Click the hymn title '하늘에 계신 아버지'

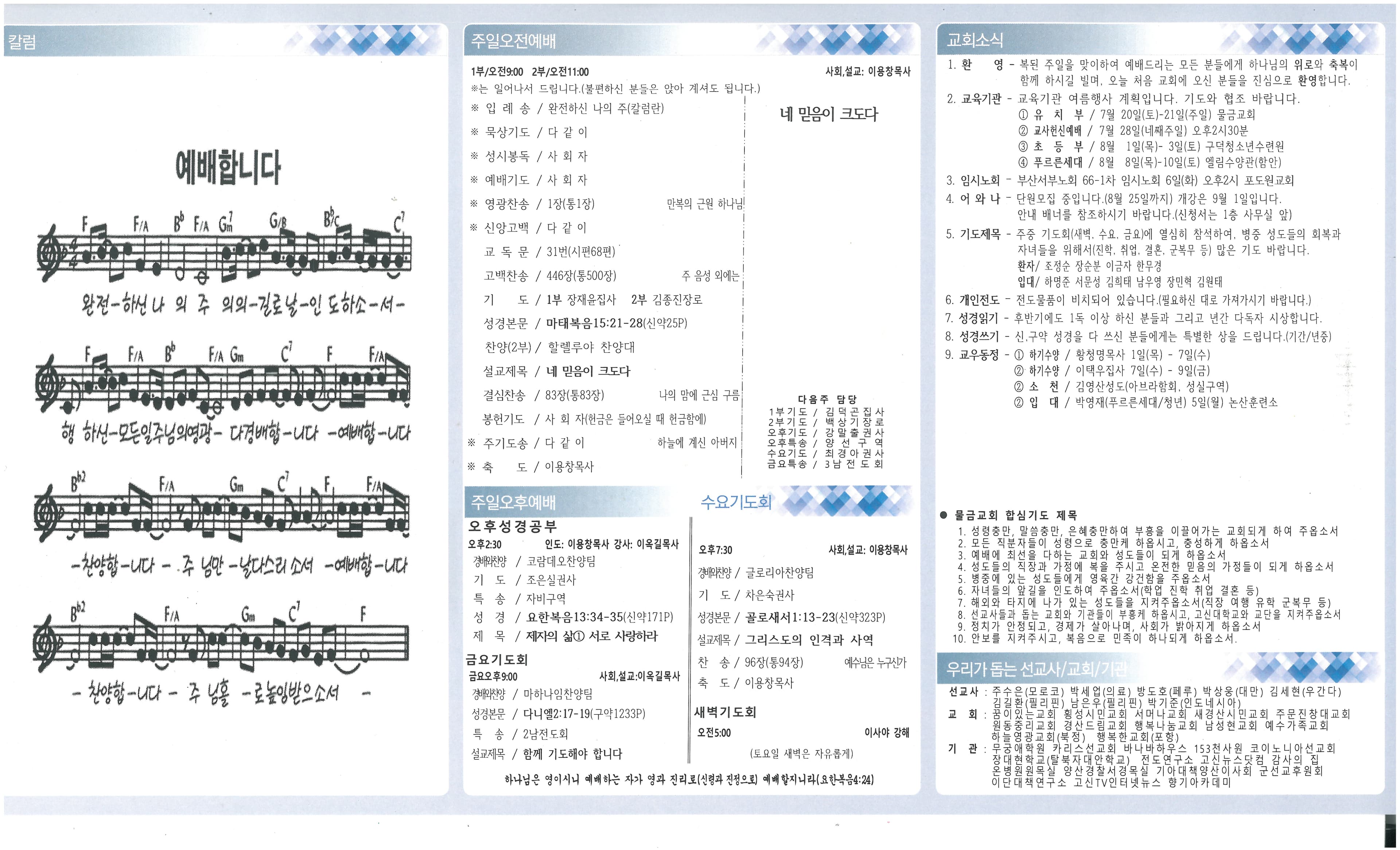point(697,443)
